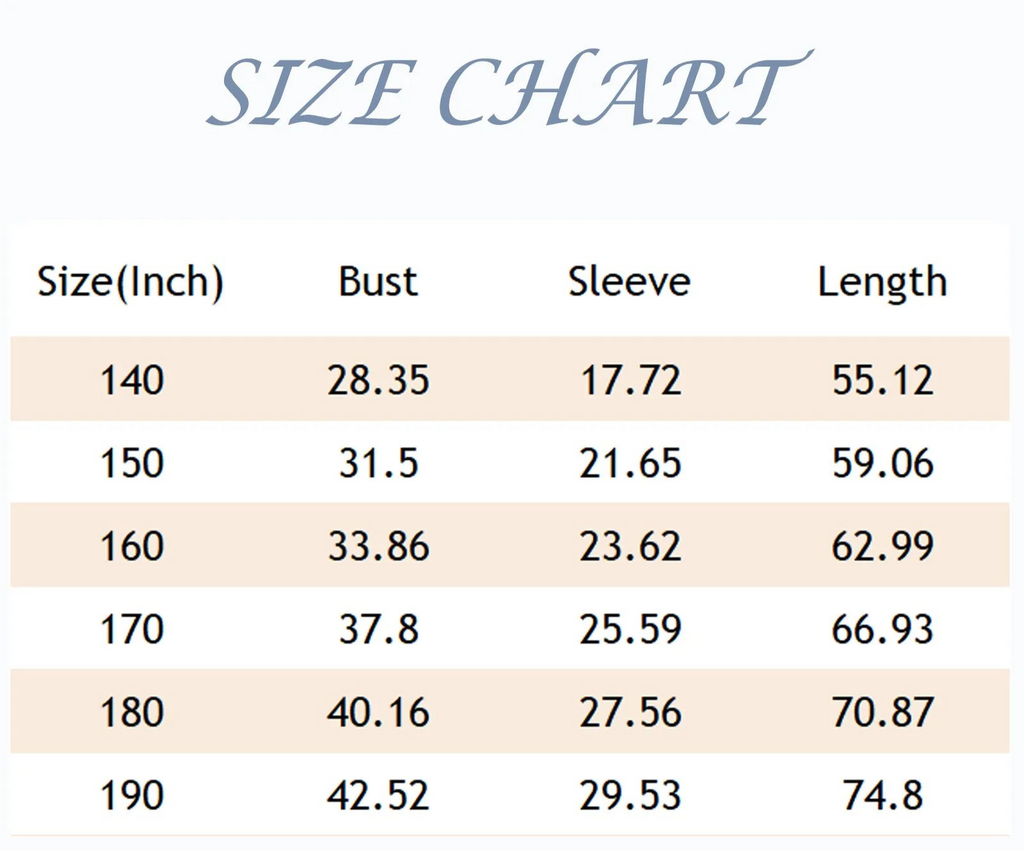Click the size 180 cell

tap(131, 712)
